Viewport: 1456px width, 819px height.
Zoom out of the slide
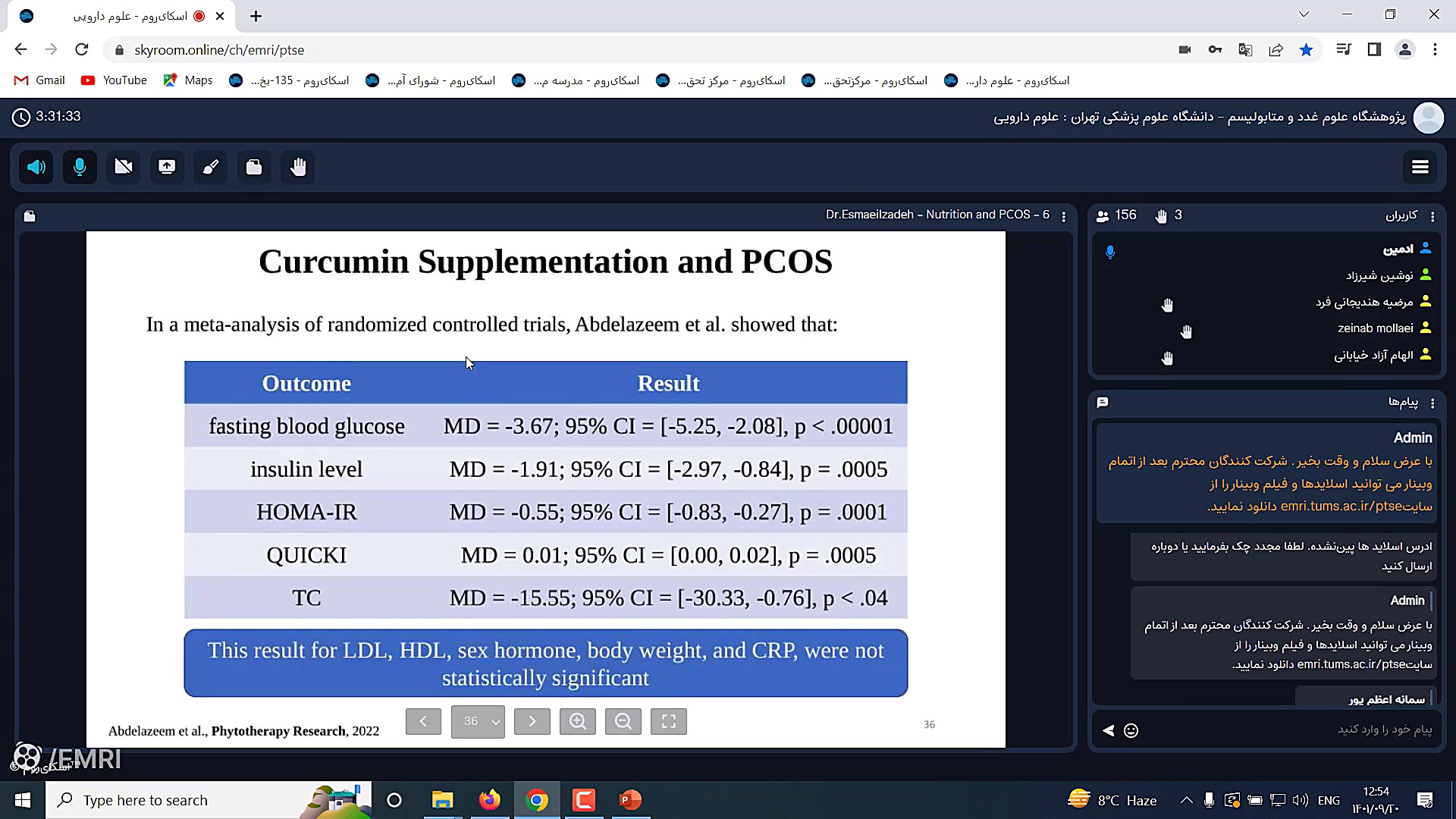pos(623,721)
